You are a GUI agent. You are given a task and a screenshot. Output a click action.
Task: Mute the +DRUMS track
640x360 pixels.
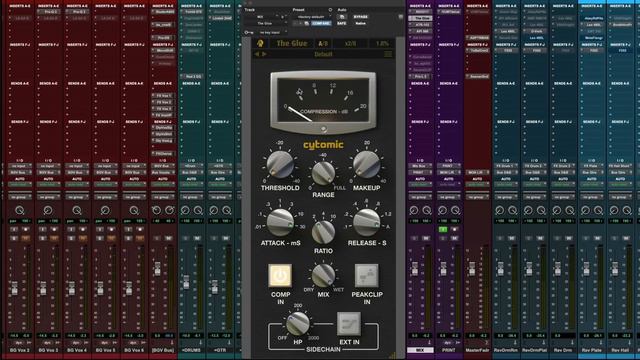[x=197, y=238]
